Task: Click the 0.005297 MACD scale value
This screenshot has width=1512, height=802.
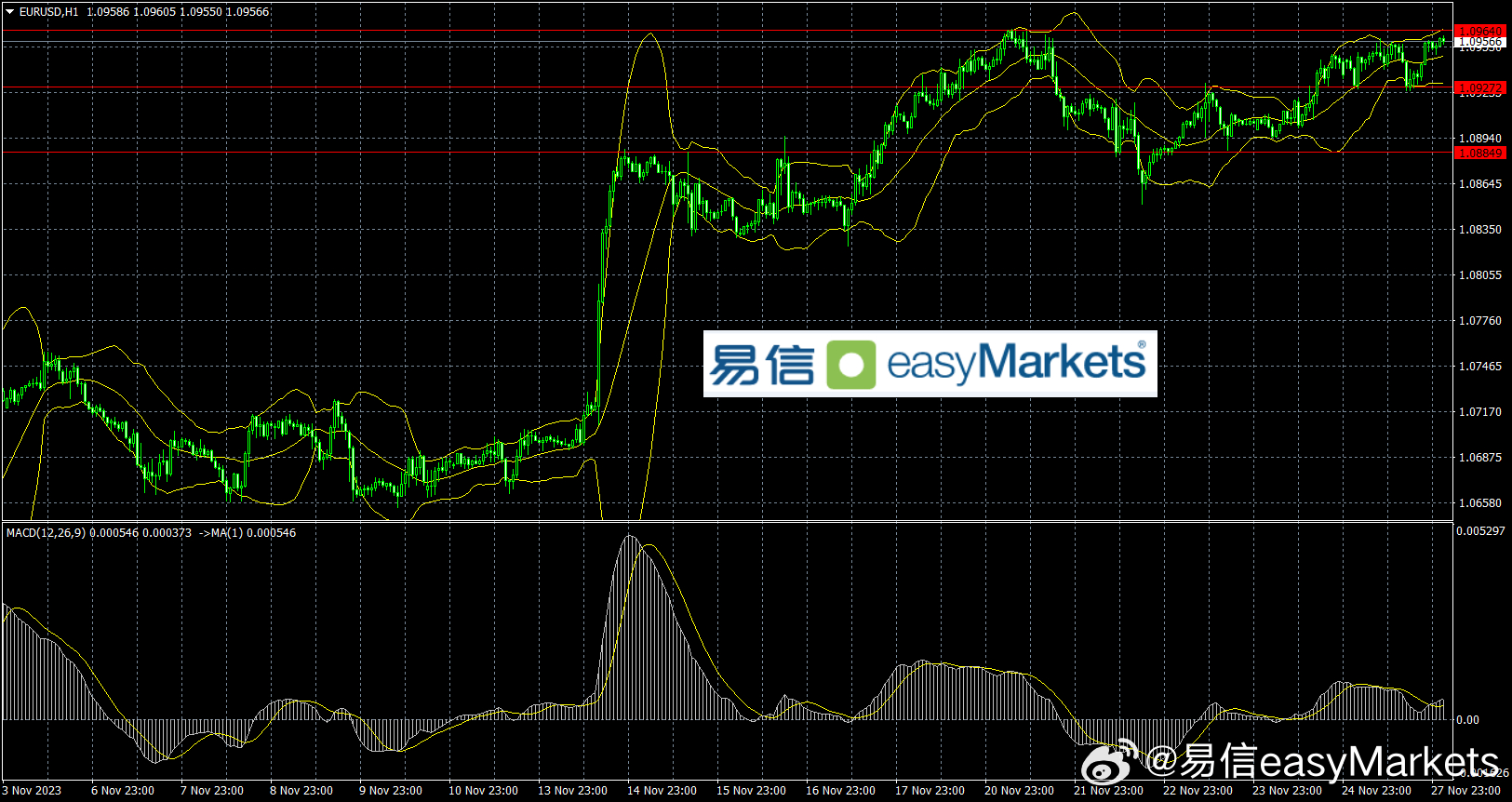Action: [x=1480, y=531]
